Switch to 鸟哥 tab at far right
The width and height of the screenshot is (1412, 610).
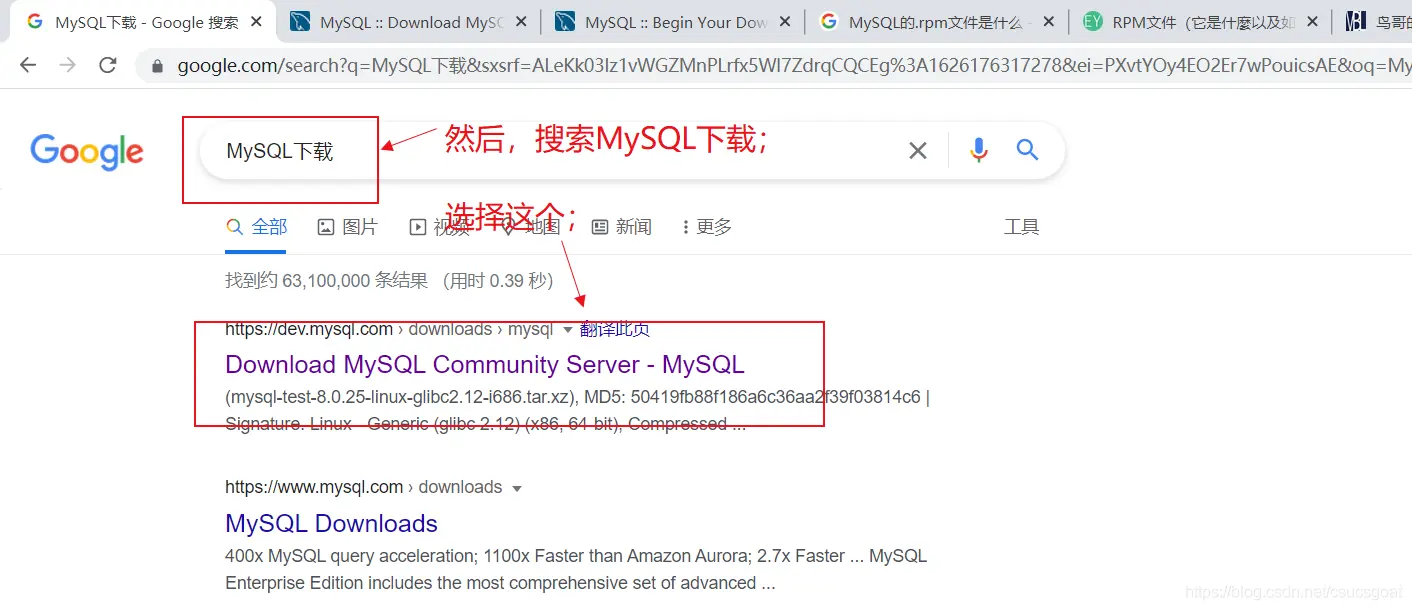tap(1376, 22)
